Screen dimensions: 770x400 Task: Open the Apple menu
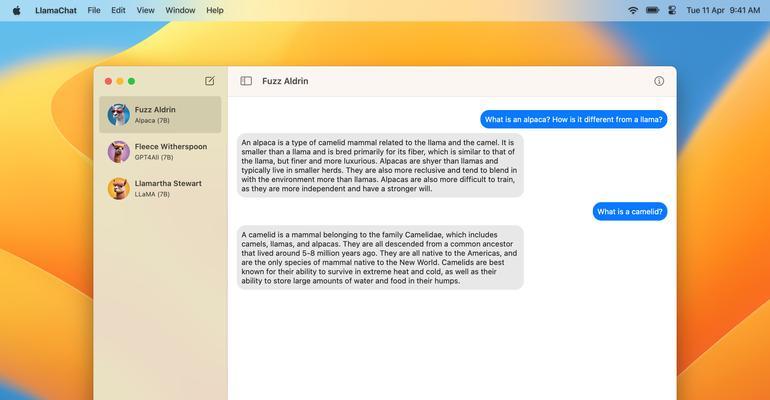[17, 10]
